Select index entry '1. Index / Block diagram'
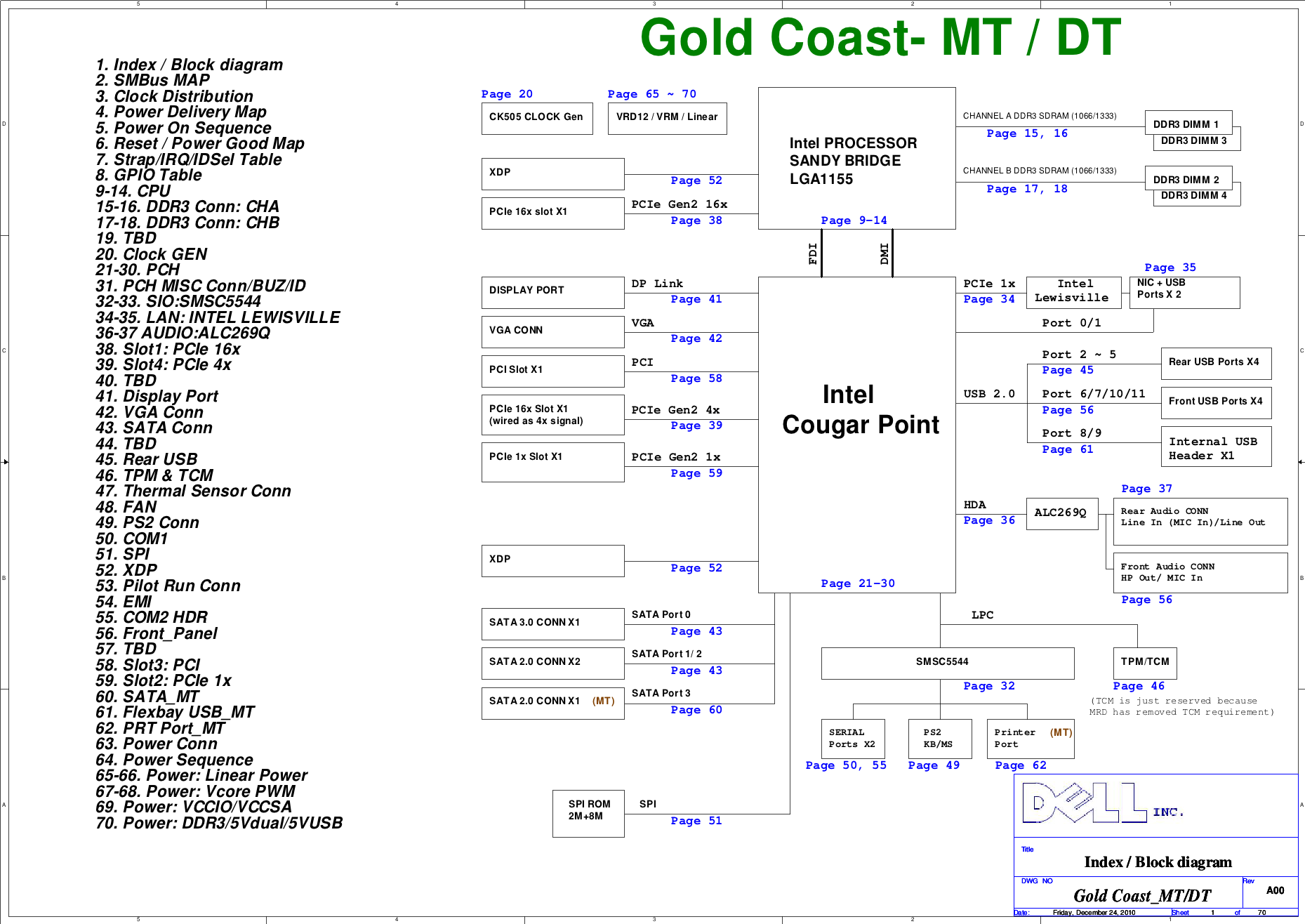Image resolution: width=1305 pixels, height=924 pixels. pos(189,65)
